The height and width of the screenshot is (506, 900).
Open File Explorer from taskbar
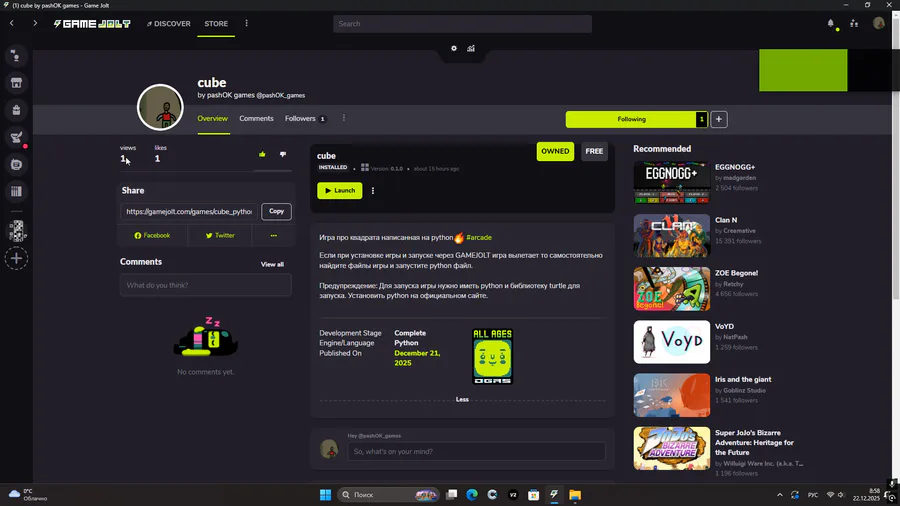[575, 495]
